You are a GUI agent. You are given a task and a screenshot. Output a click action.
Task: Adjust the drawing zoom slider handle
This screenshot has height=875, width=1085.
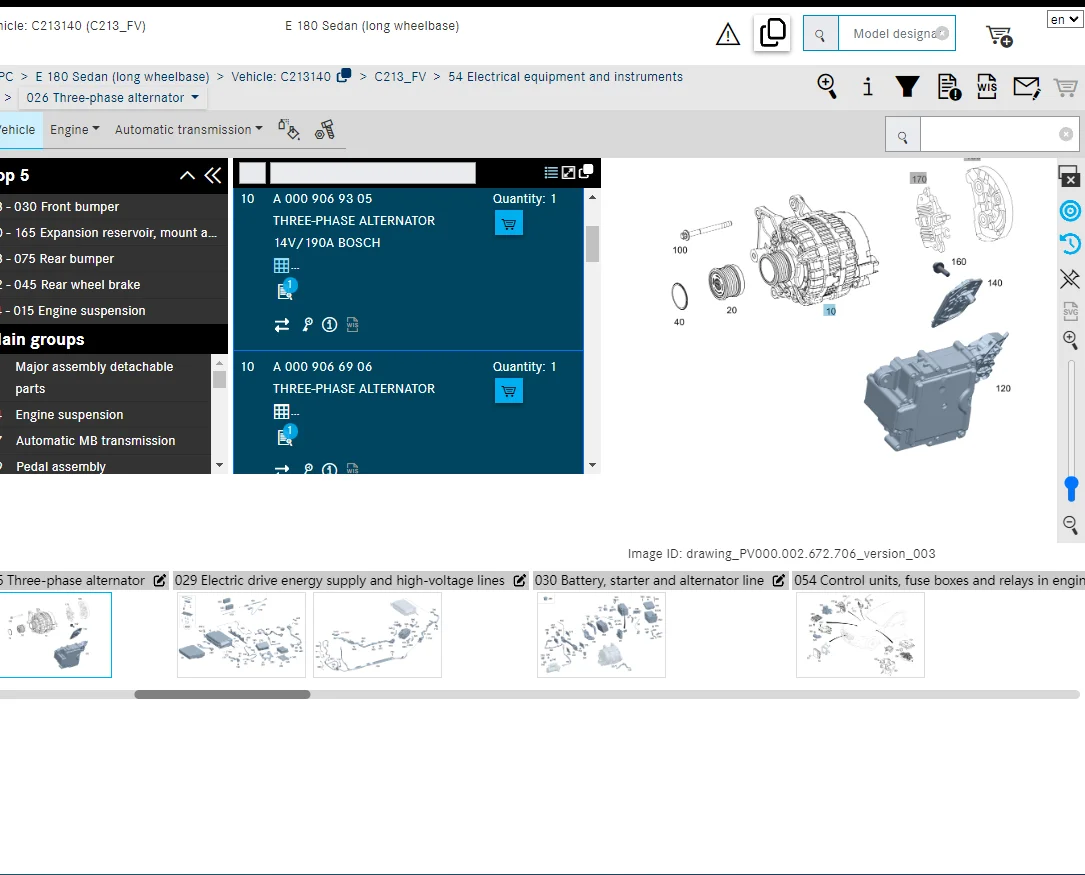[1070, 488]
